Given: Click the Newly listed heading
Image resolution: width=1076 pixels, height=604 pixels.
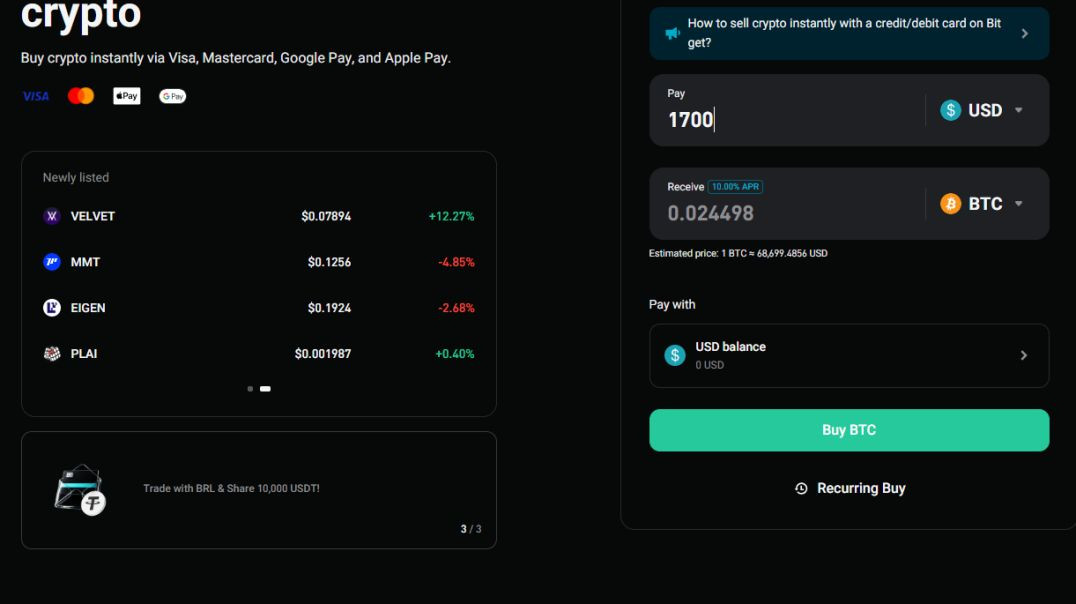Looking at the screenshot, I should click(75, 178).
